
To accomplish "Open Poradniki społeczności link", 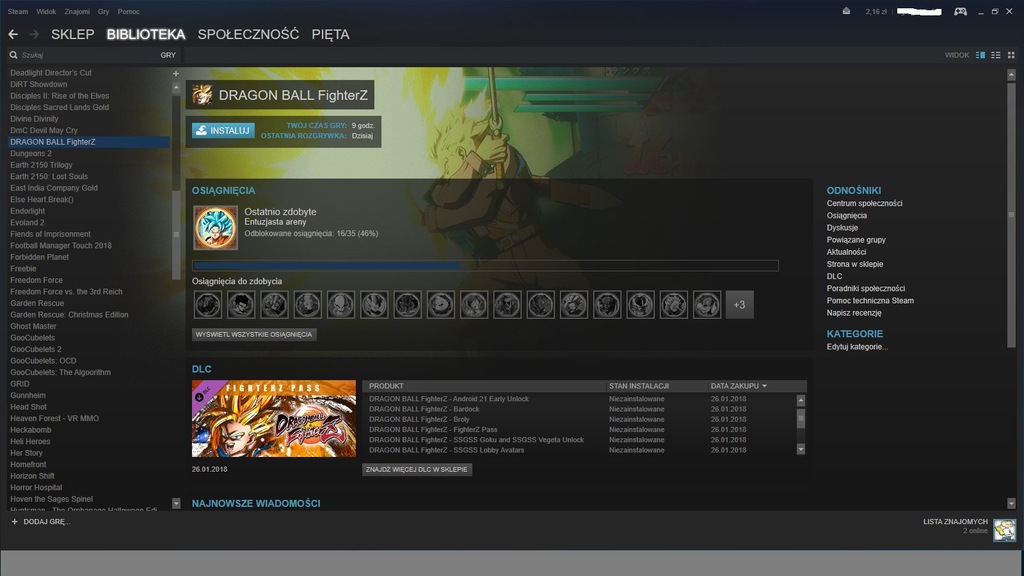I will coord(865,288).
